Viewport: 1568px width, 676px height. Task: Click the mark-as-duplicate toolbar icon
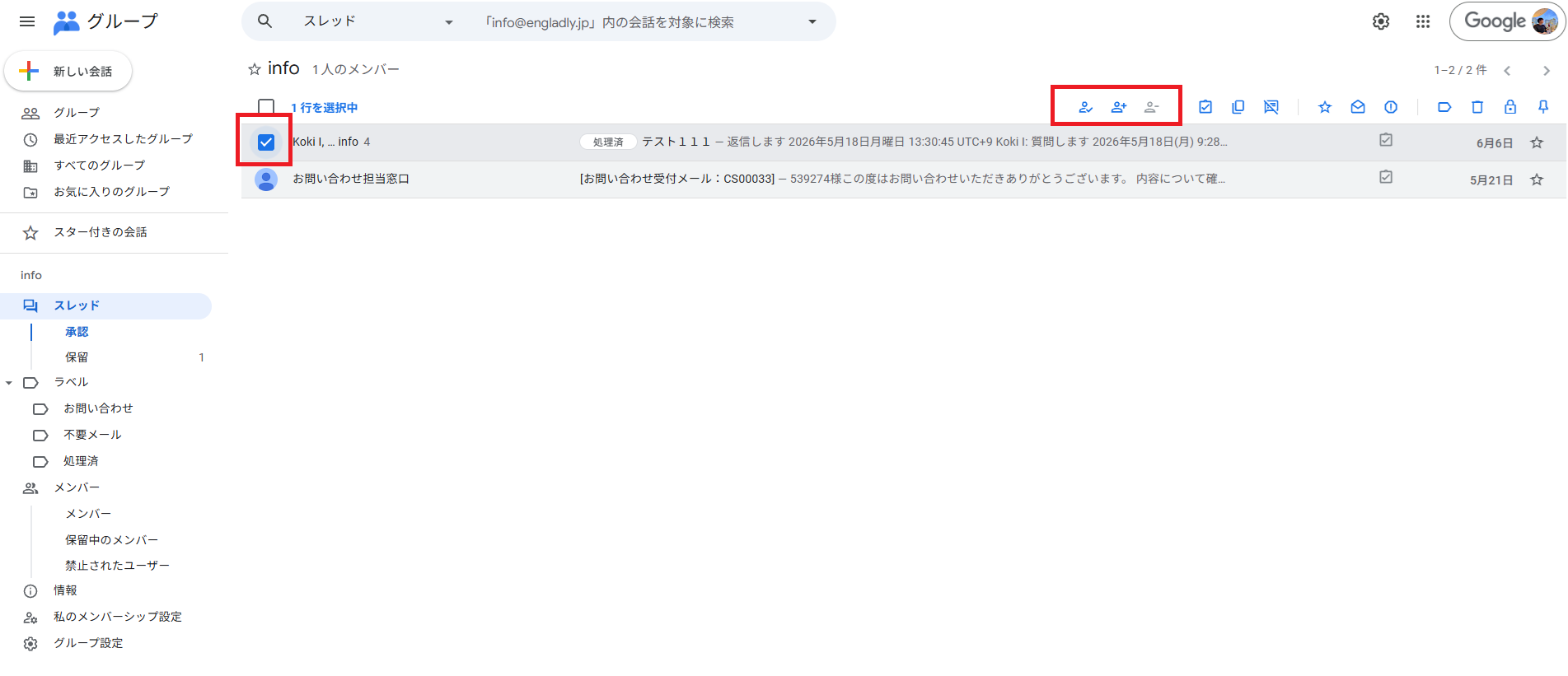click(x=1238, y=107)
